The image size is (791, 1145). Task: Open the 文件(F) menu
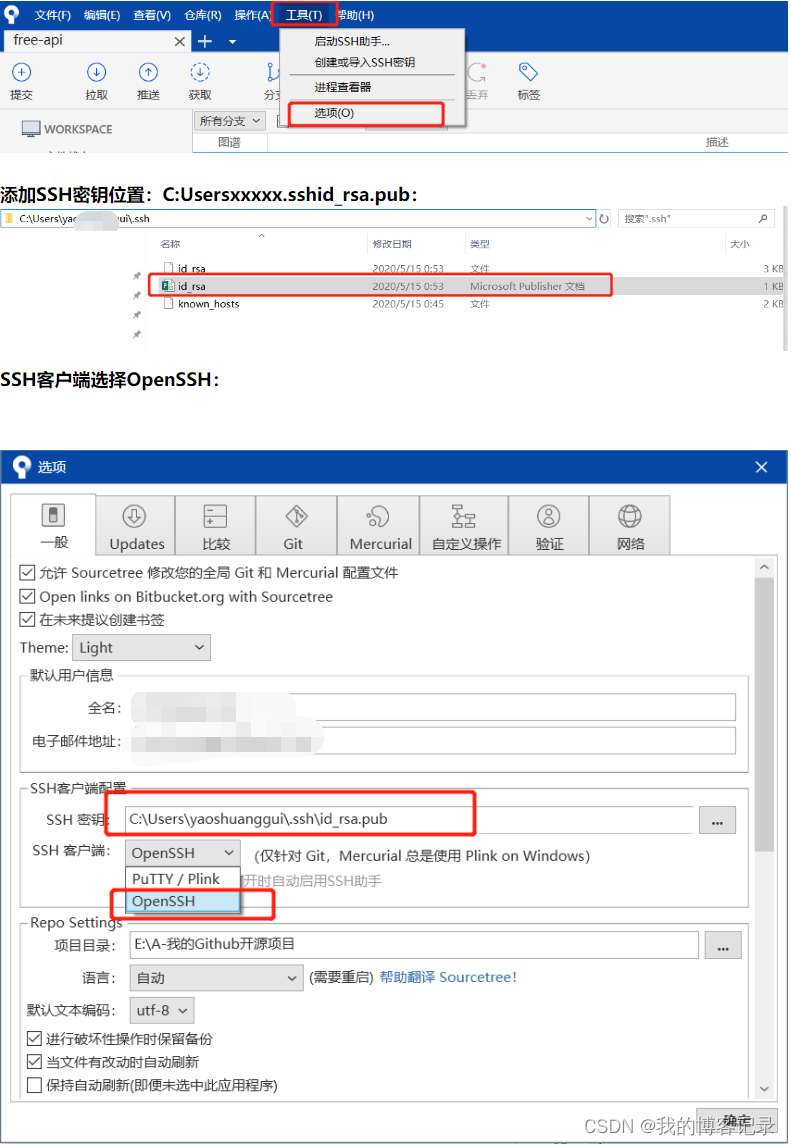click(53, 15)
